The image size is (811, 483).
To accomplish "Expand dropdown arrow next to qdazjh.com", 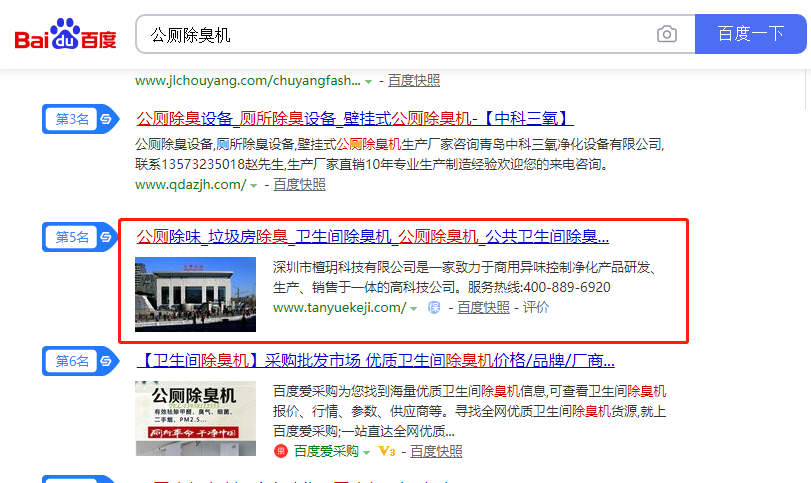I will pos(253,186).
